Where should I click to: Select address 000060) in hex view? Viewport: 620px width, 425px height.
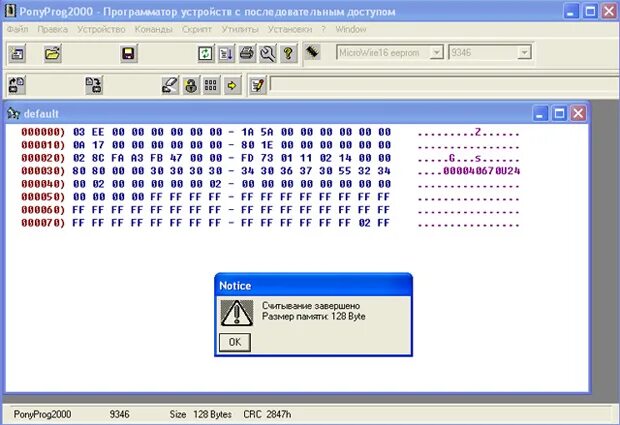tap(43, 210)
